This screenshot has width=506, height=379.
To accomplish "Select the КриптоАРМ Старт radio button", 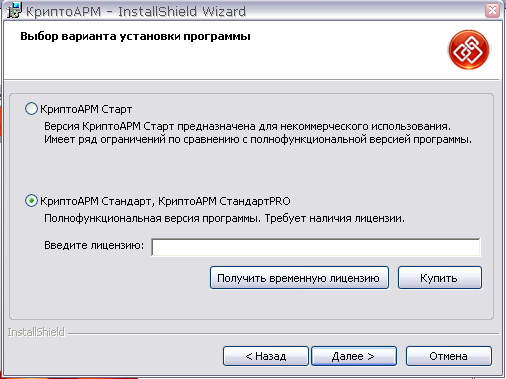I will point(31,109).
